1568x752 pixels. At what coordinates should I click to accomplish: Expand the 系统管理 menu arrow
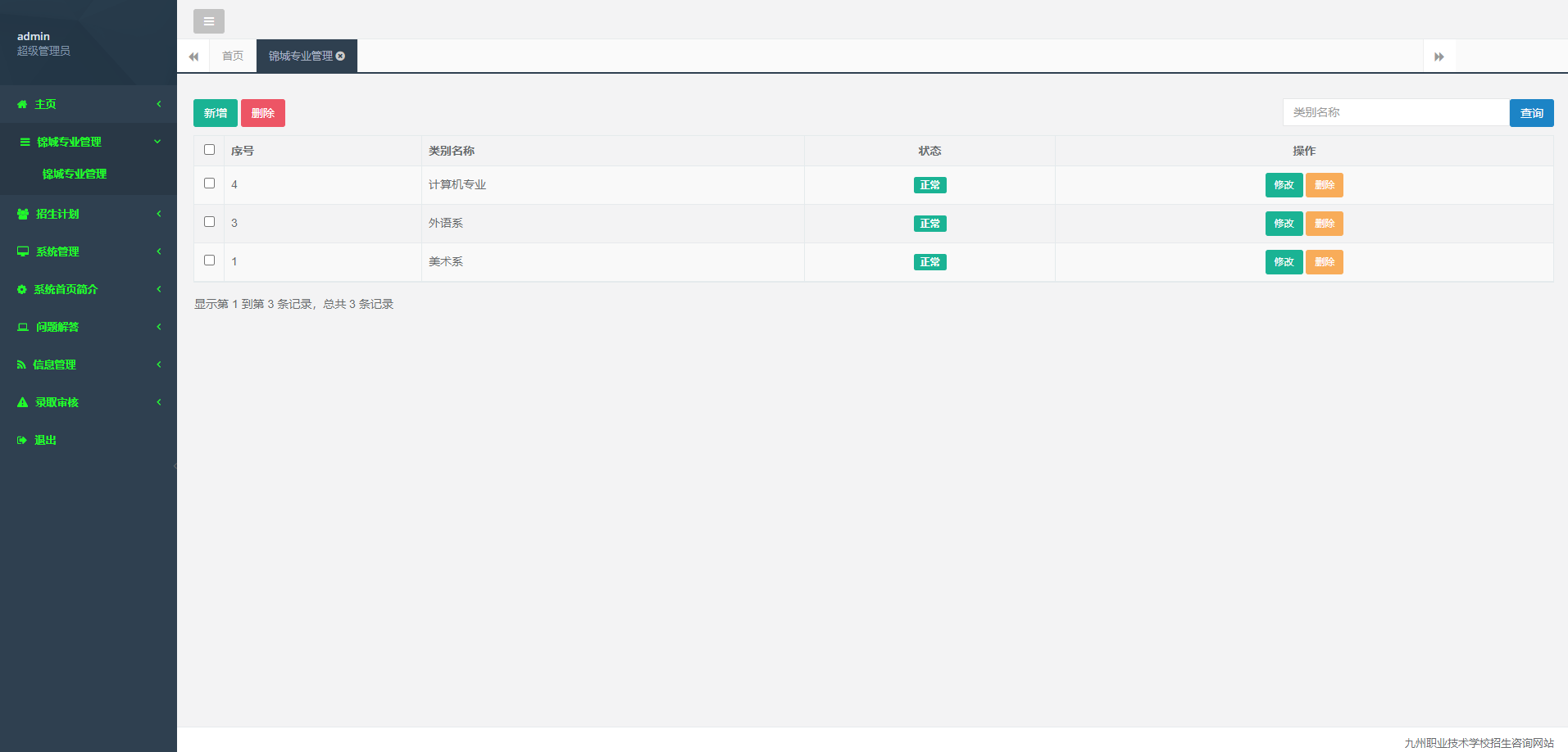pos(158,251)
